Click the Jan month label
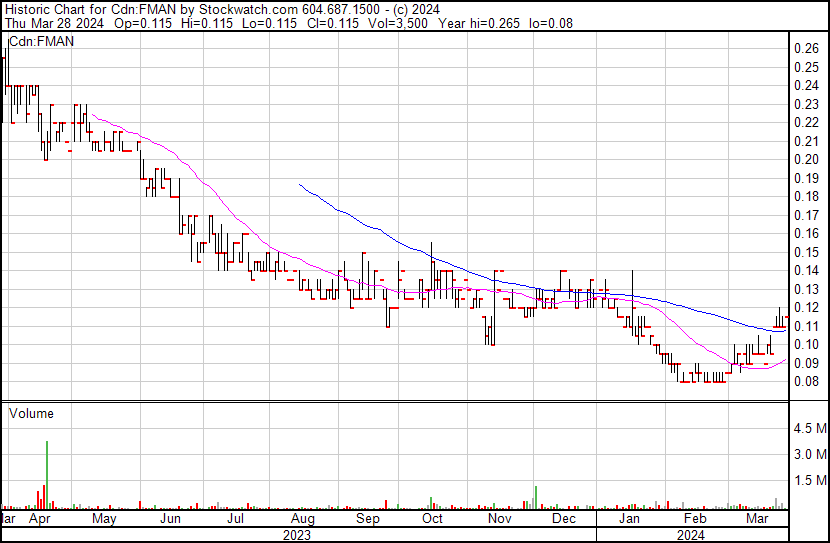The image size is (830, 543). click(629, 519)
